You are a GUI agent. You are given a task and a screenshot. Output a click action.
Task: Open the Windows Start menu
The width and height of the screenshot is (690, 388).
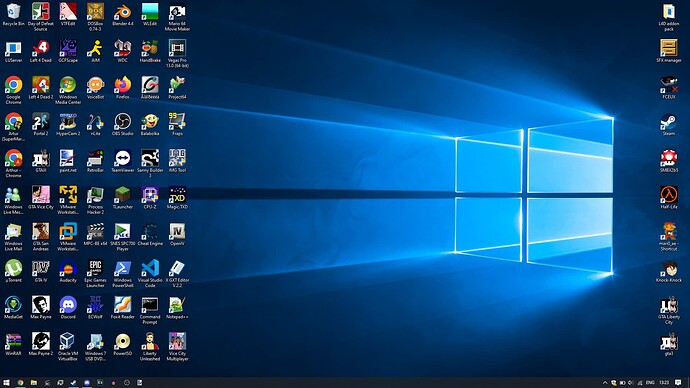6,383
